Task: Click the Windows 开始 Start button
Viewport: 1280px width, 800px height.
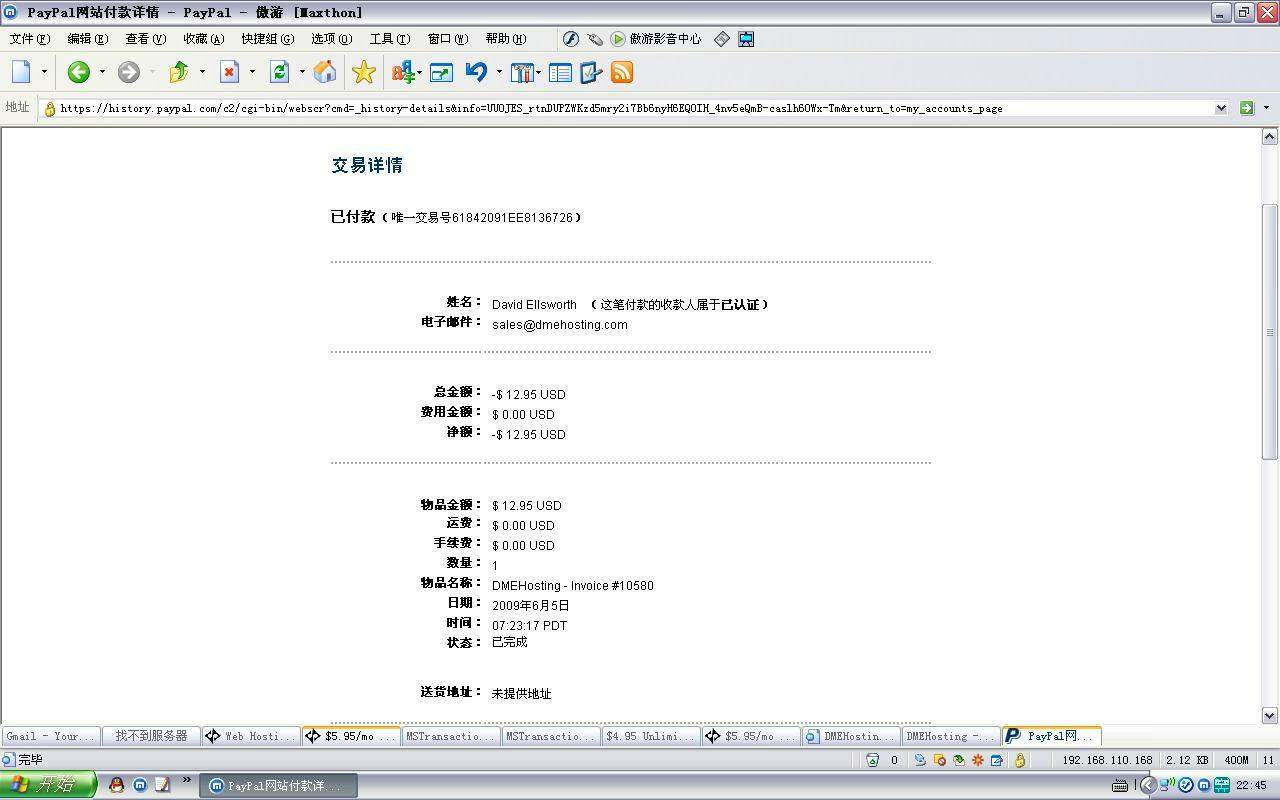Action: coord(48,785)
